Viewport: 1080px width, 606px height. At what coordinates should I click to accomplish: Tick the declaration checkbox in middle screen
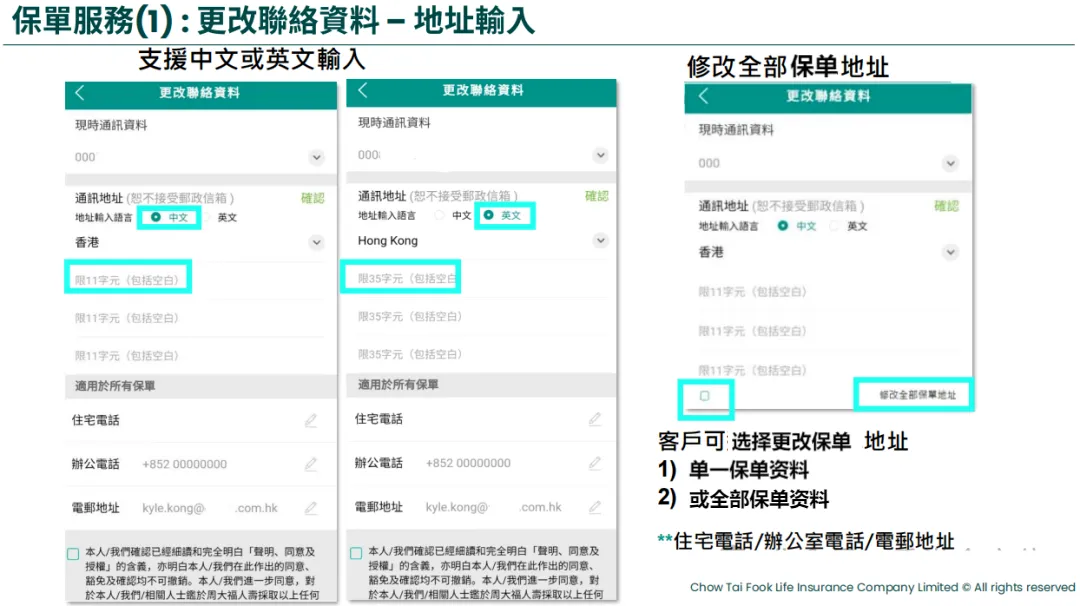coord(356,553)
